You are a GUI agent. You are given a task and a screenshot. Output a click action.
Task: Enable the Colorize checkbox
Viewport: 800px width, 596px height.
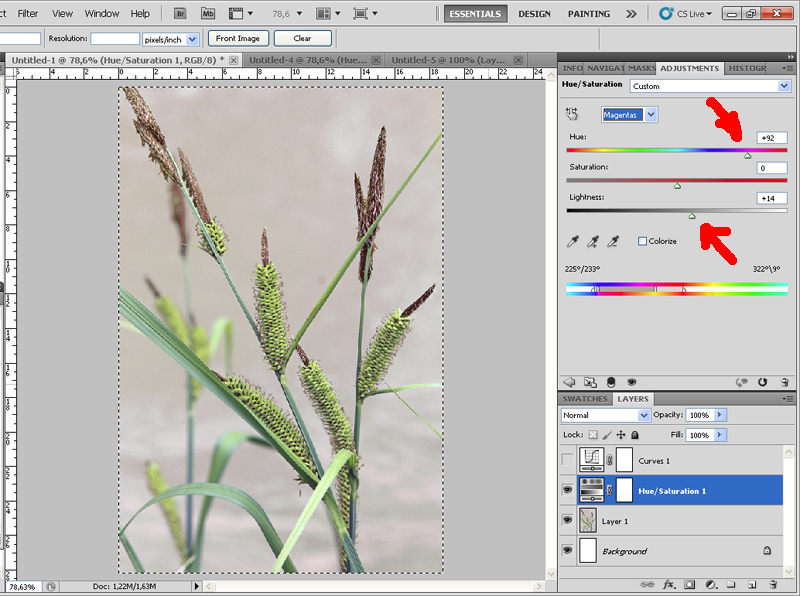642,241
